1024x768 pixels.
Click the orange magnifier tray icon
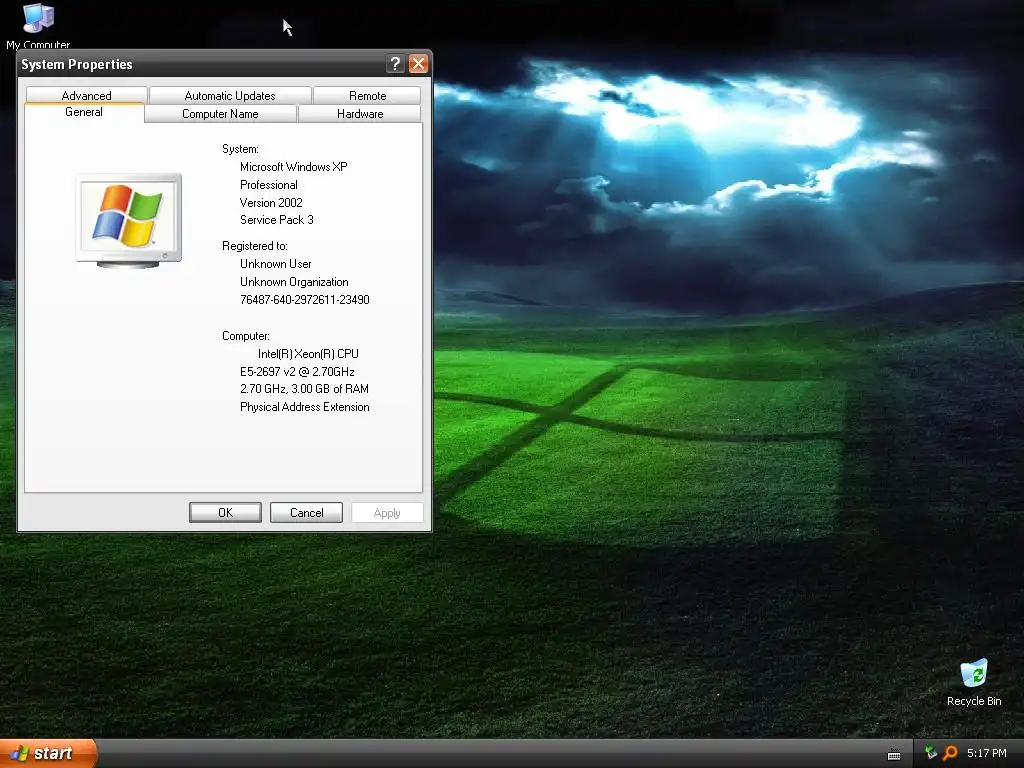click(x=950, y=753)
